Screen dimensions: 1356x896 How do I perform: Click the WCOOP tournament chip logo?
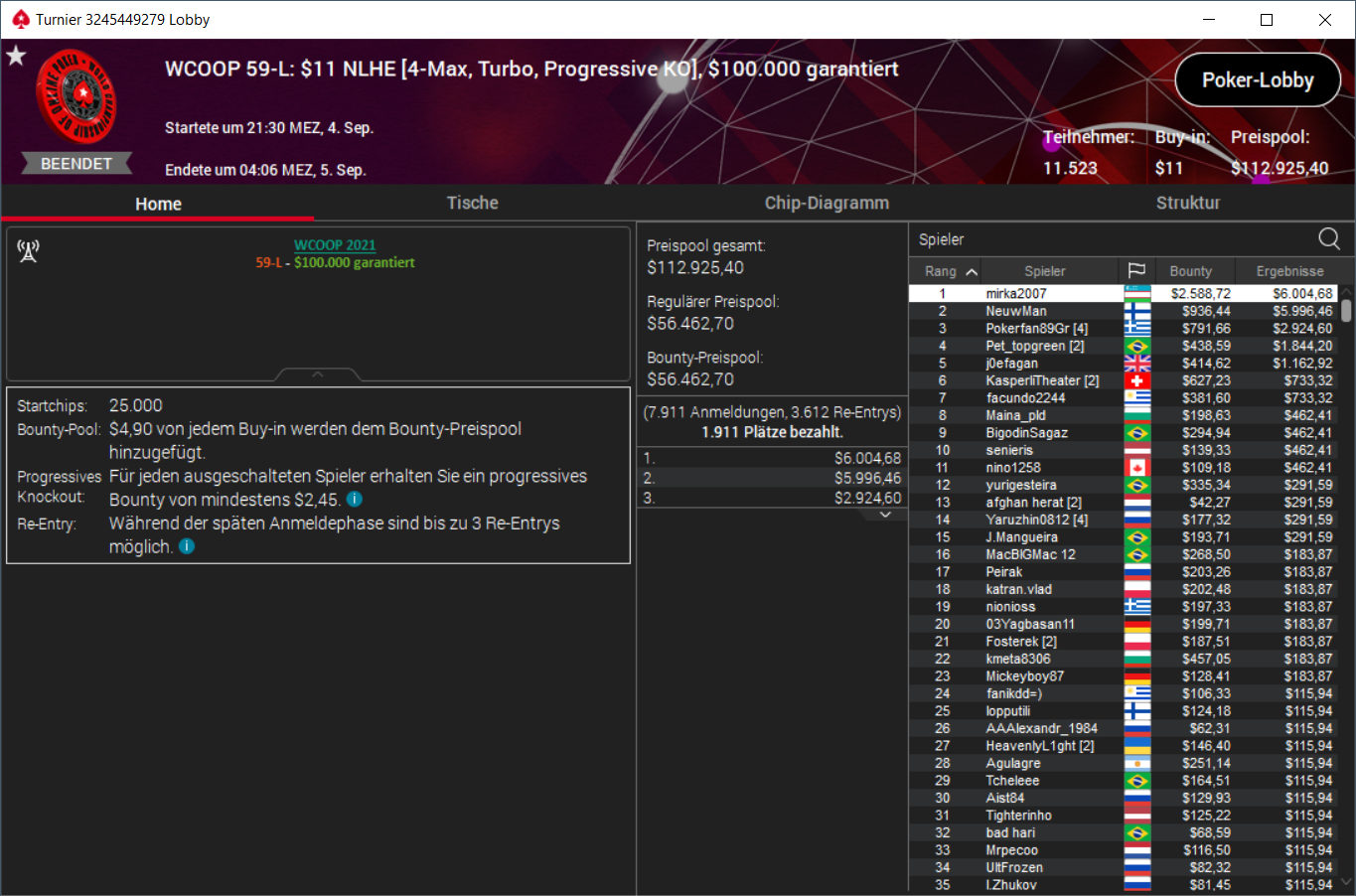coord(76,97)
